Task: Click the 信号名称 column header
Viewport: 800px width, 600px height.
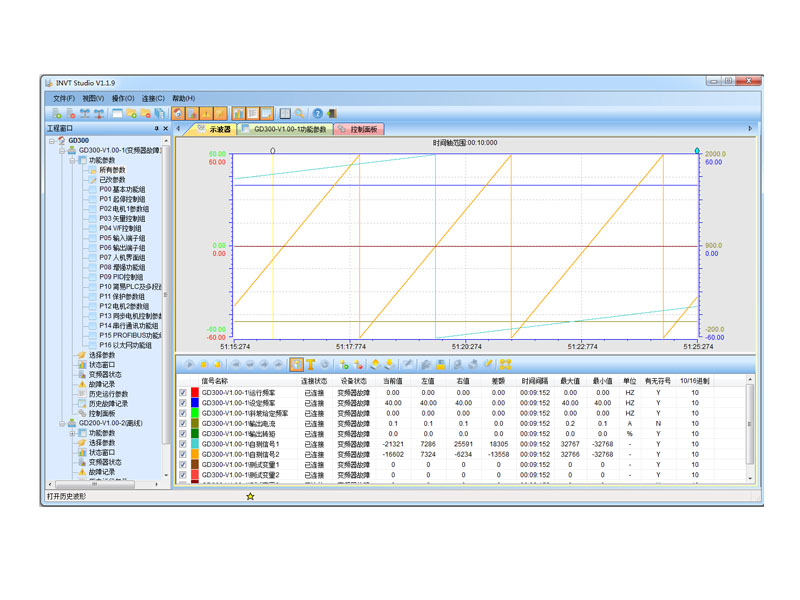Action: (215, 381)
